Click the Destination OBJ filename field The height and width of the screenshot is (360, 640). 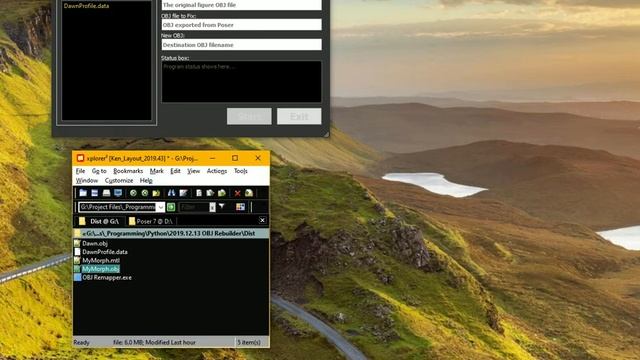241,45
